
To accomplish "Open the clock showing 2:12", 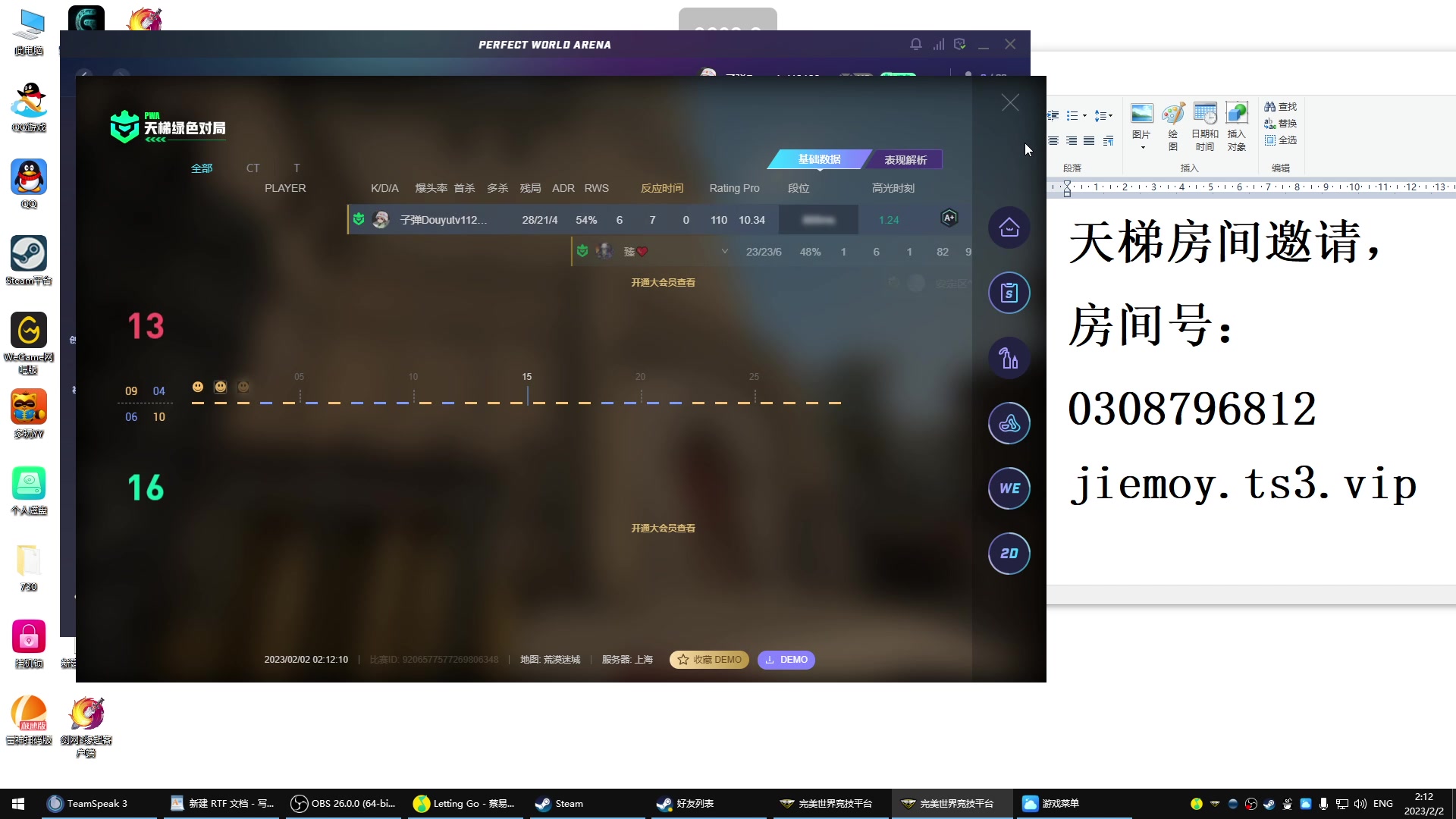I will (1423, 804).
